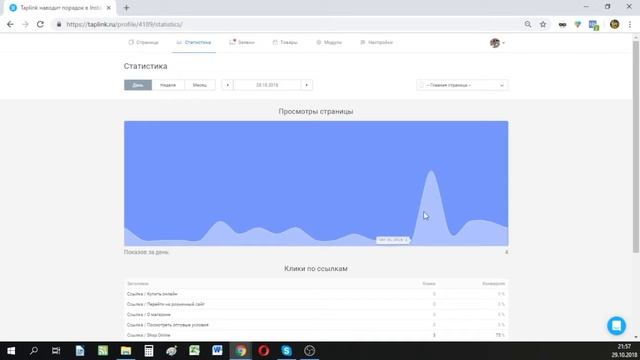
Task: Open Windows search from the taskbar
Action: pos(34,351)
